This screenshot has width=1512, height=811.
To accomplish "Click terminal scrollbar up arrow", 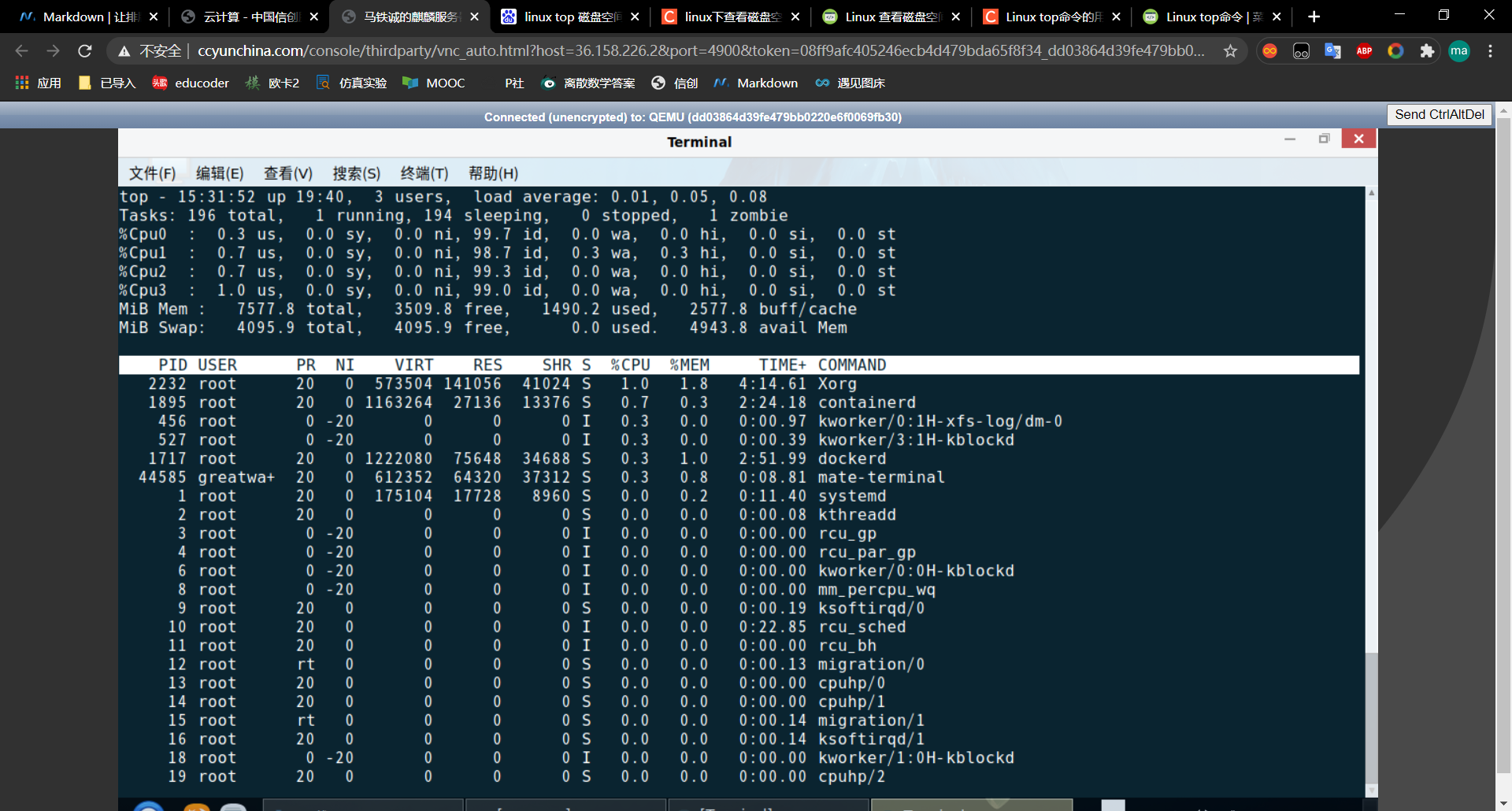I will [1372, 192].
